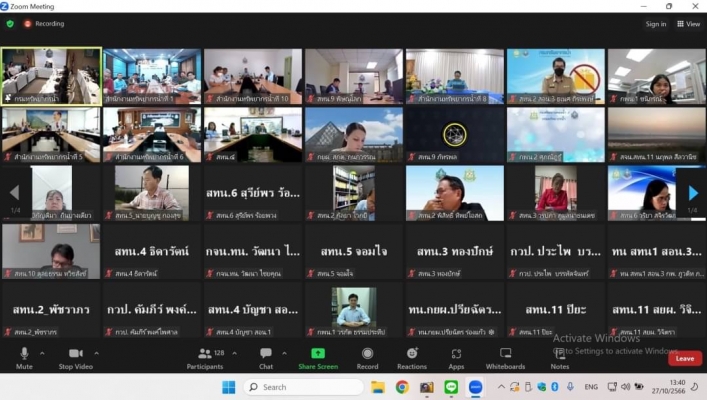Select tile labeled สทน.6 สุรีย์พร
Viewport: 707px width, 400px height.
(252, 193)
